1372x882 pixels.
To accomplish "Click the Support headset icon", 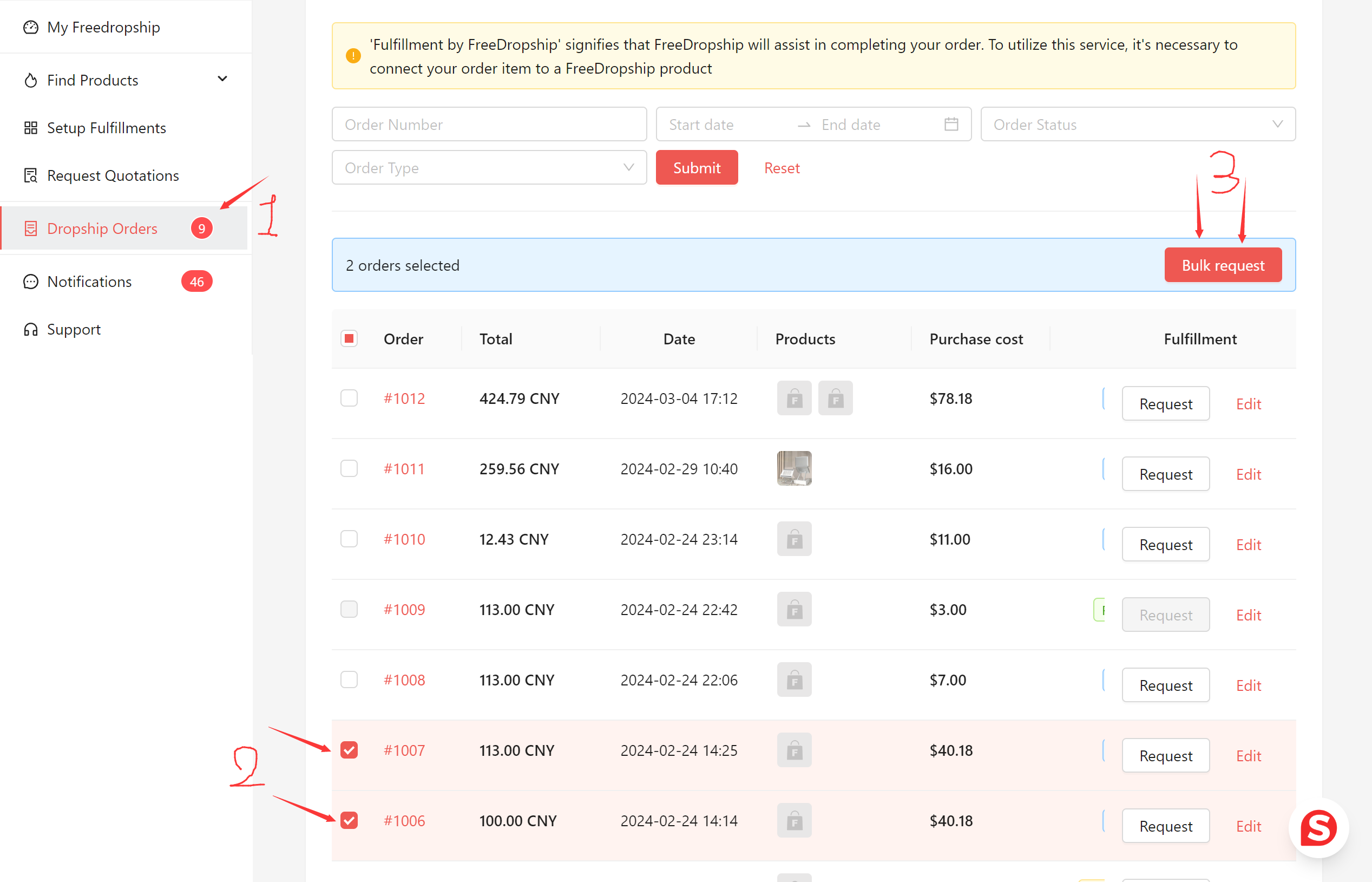I will [x=31, y=329].
